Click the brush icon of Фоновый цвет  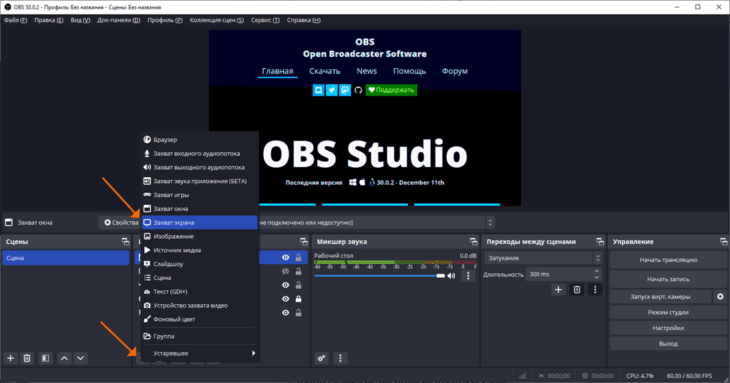coord(147,319)
